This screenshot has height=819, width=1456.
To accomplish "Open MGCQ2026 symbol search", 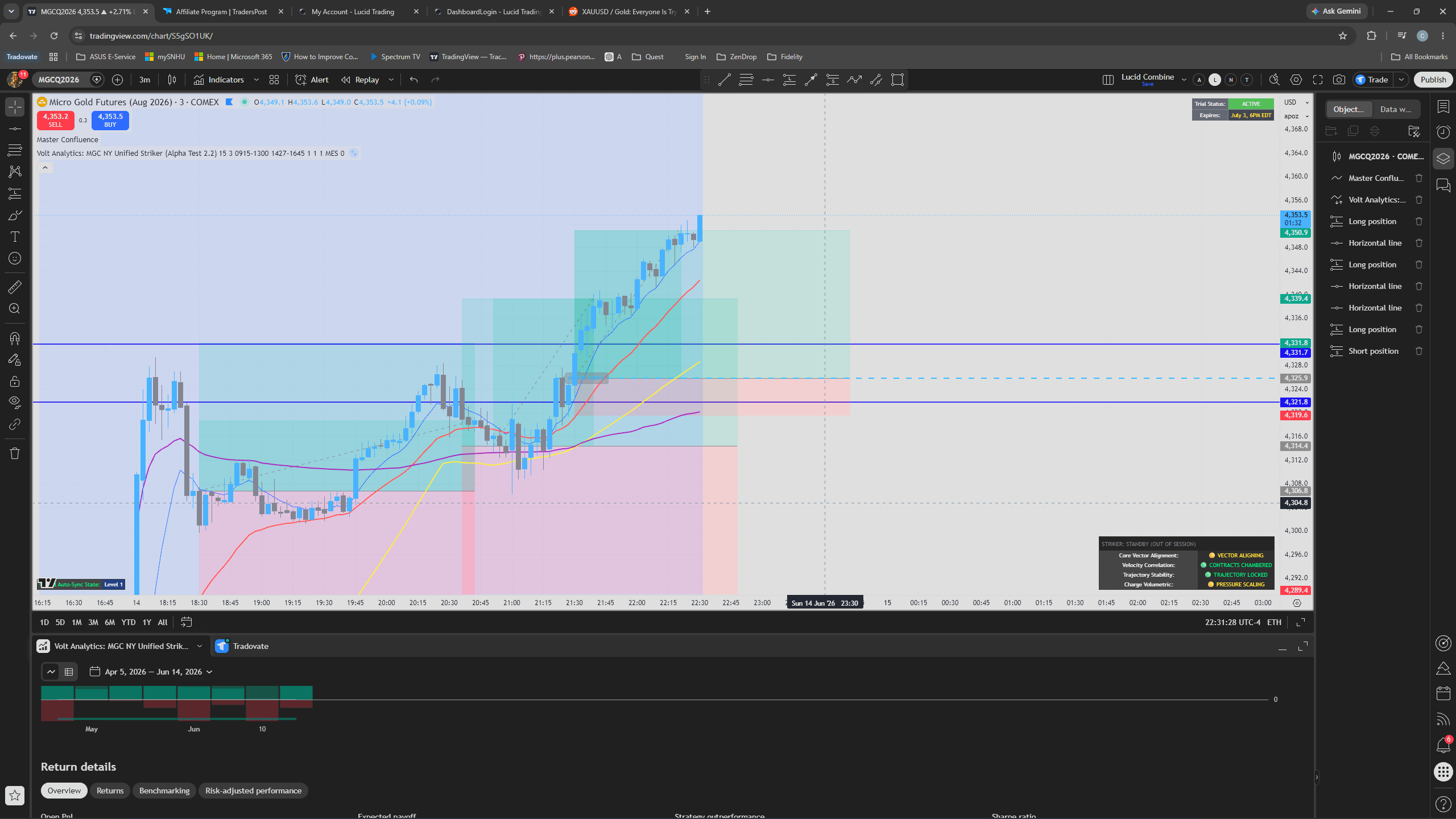I will click(x=59, y=80).
